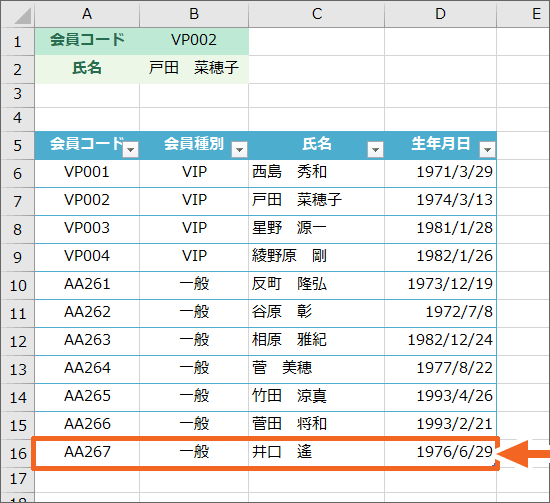Select row 1 header
550x503 pixels.
[x=18, y=41]
